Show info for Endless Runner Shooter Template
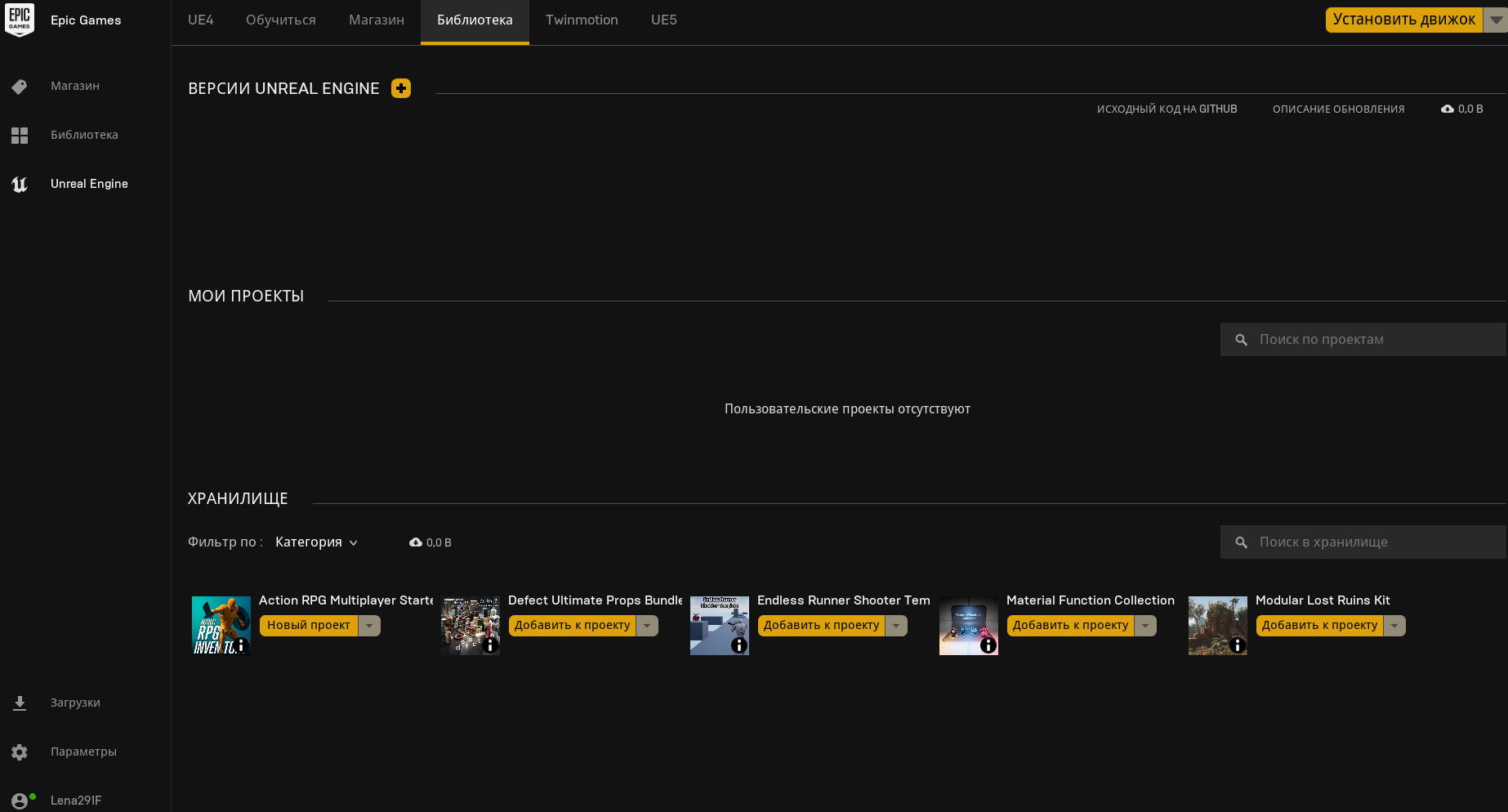Screen dimensions: 1508x812 coord(739,645)
